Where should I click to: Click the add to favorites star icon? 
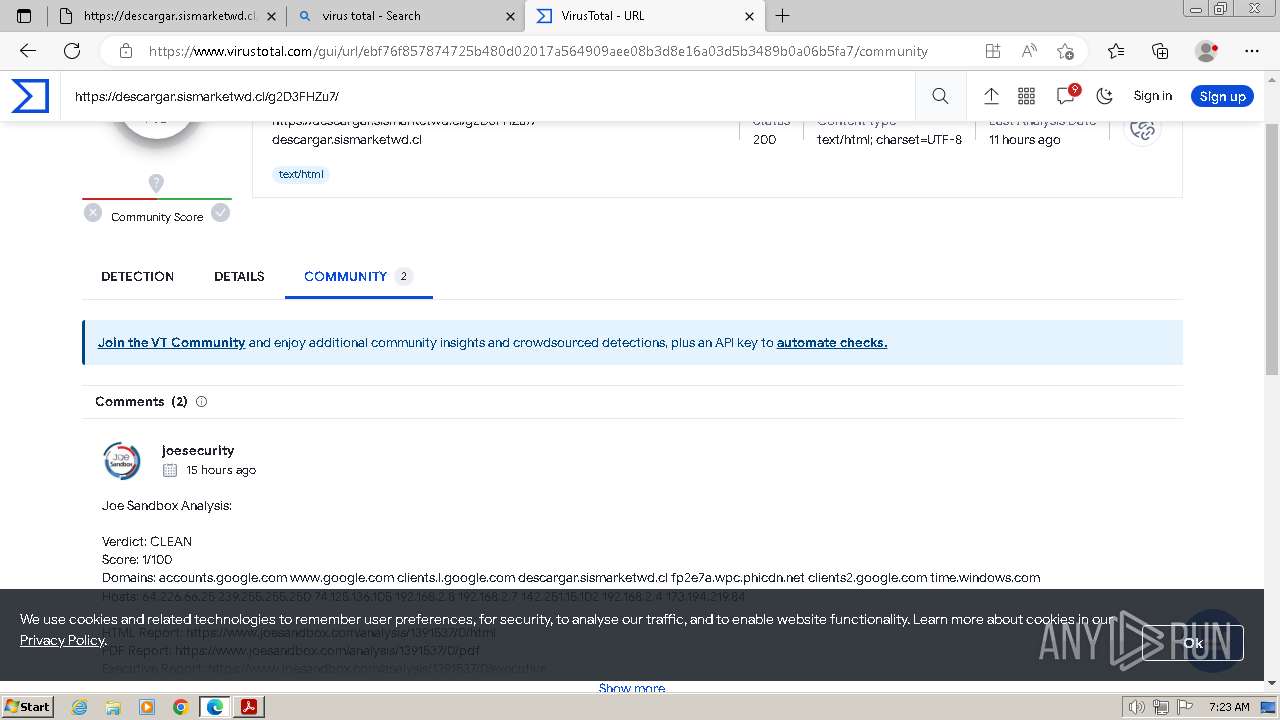click(1065, 51)
